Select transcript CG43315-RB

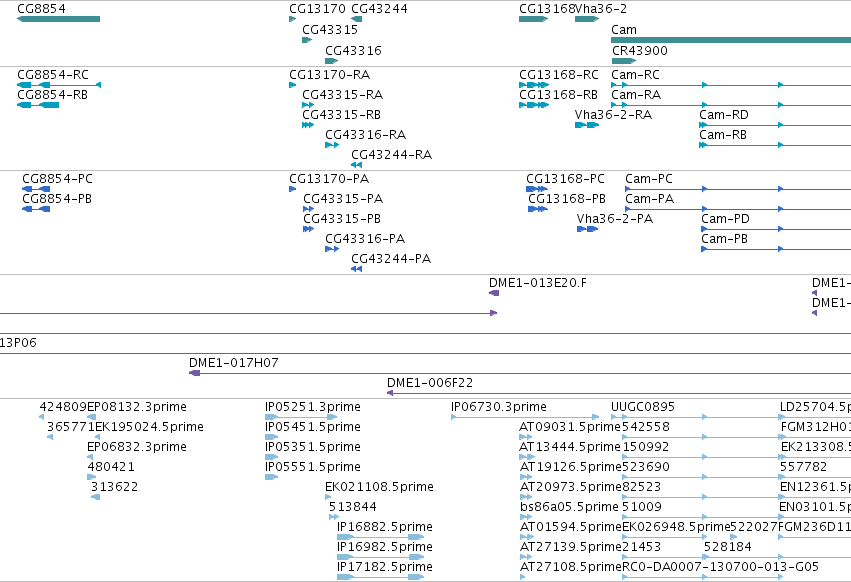tap(341, 115)
